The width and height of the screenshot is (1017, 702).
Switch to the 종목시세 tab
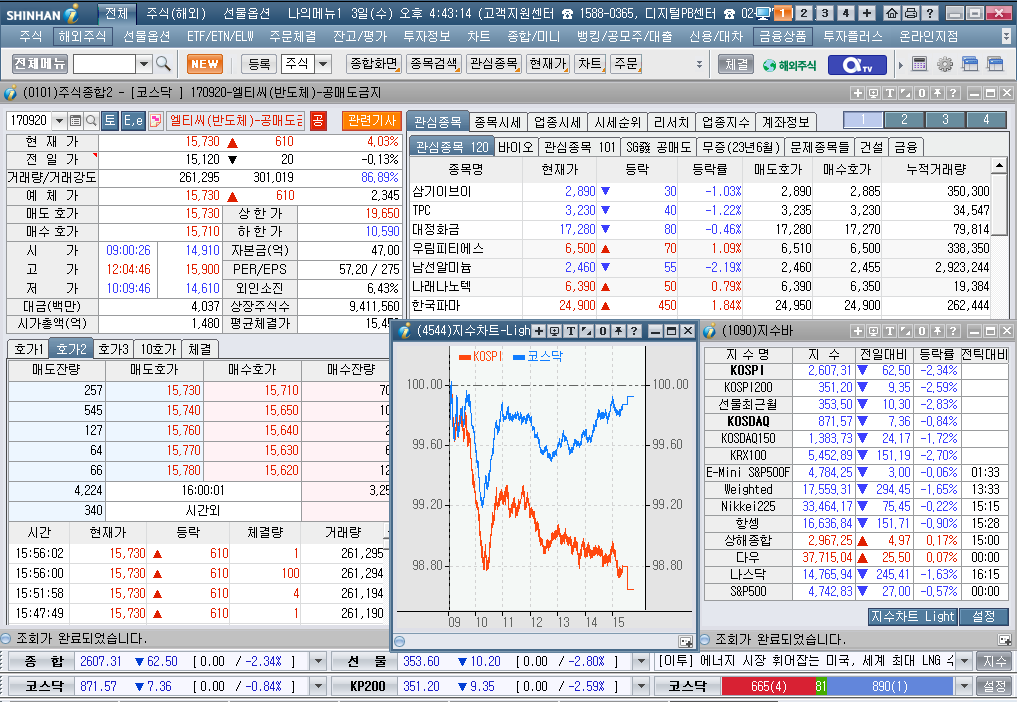pos(497,122)
